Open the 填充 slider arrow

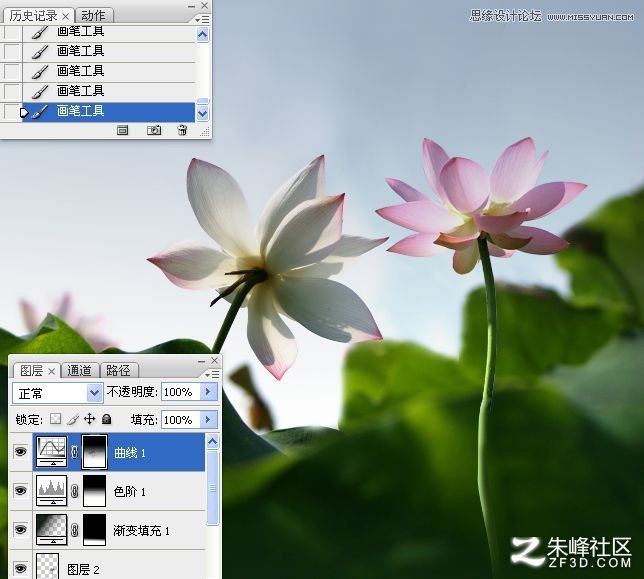coord(208,419)
